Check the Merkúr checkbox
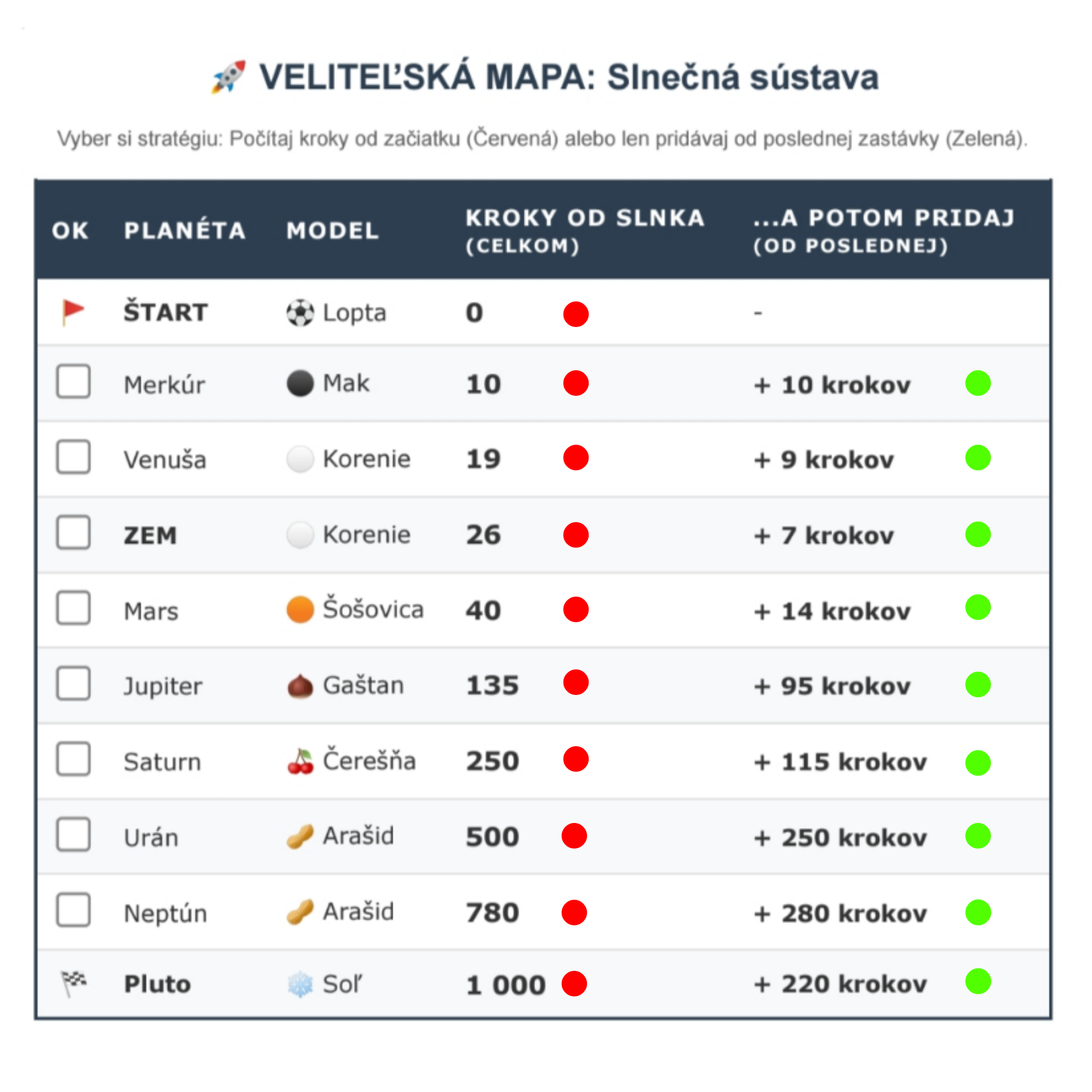The height and width of the screenshot is (1092, 1092). click(73, 382)
